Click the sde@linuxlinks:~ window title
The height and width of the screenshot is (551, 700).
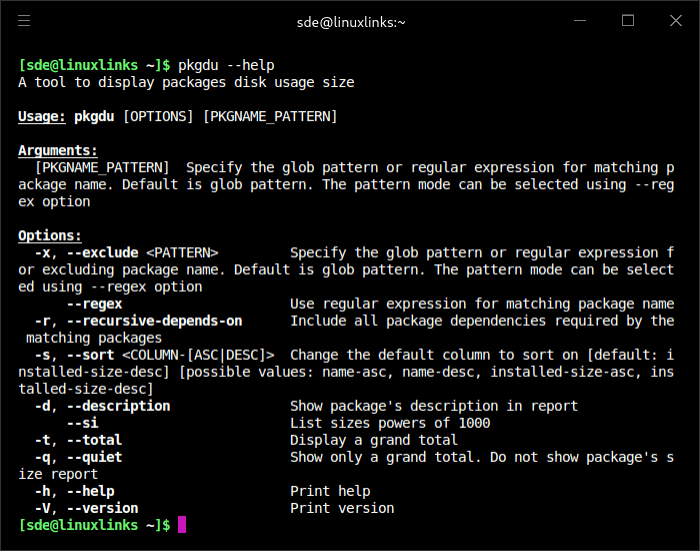[349, 22]
